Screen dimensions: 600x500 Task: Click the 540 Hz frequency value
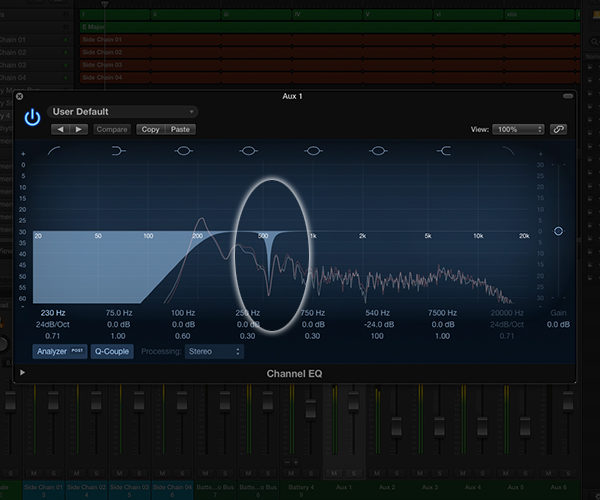click(x=378, y=313)
